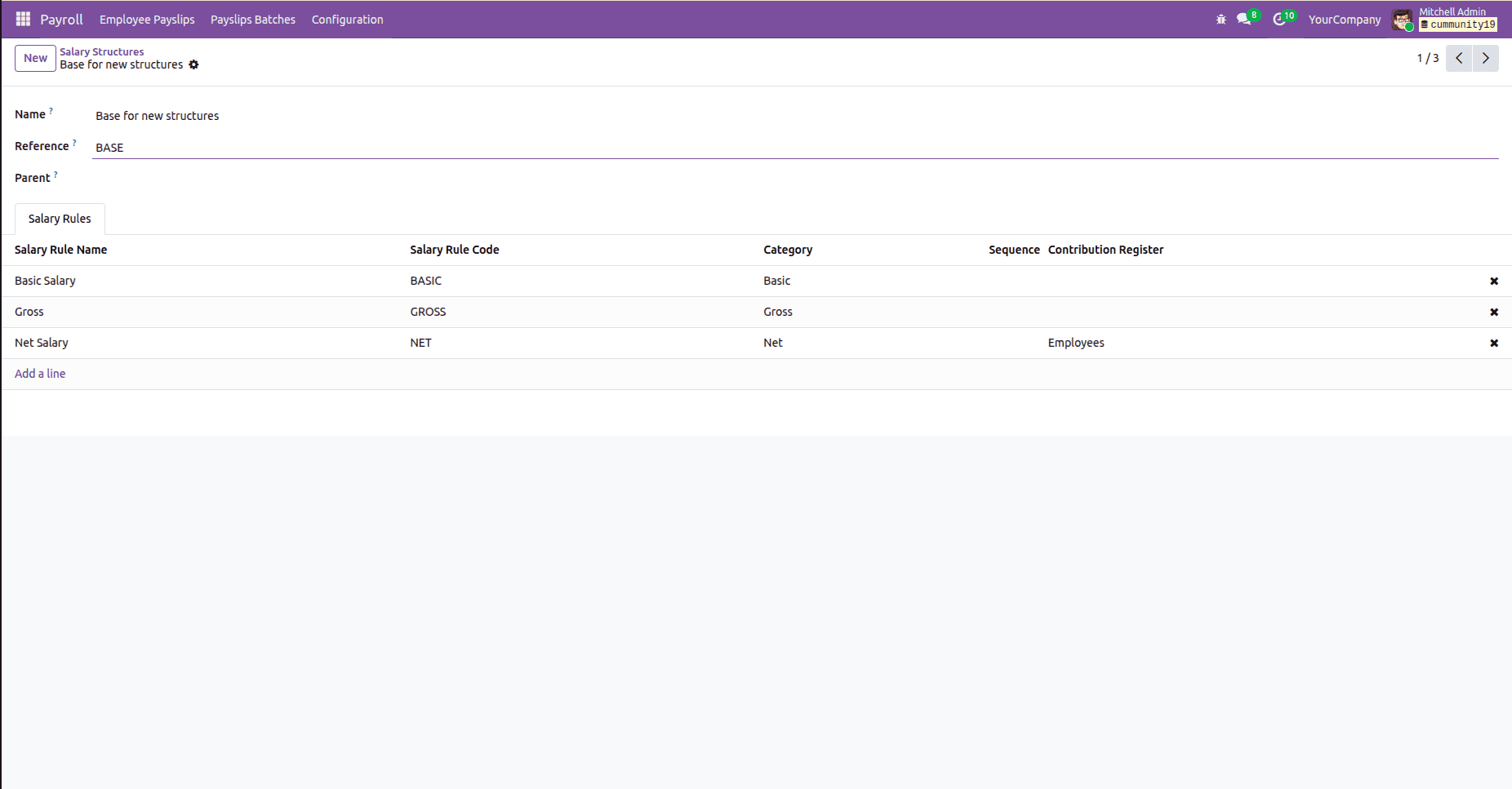1512x789 pixels.
Task: Open conversations messages icon
Action: click(x=1243, y=19)
